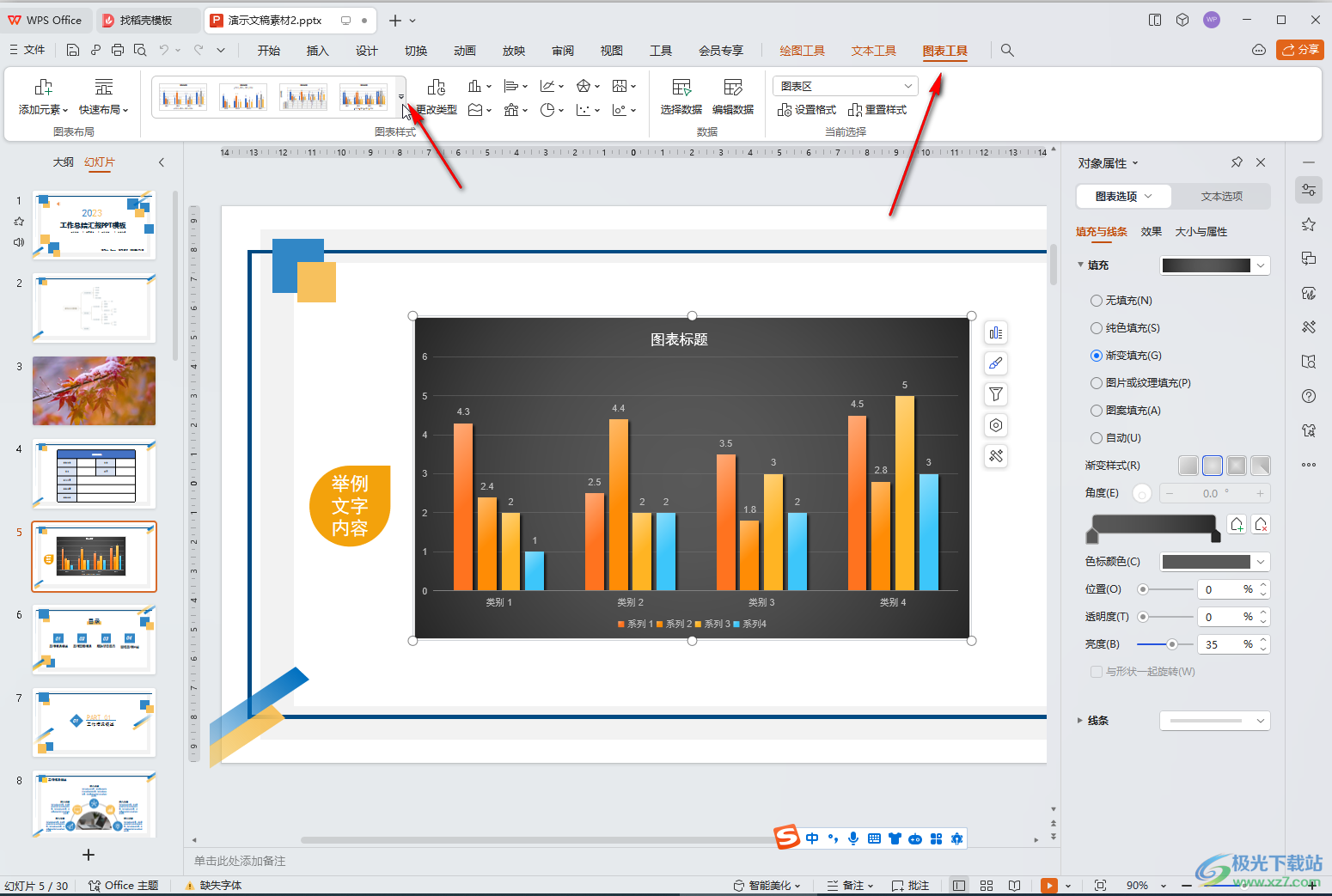
Task: Click the print icon in quick toolbar
Action: (118, 51)
